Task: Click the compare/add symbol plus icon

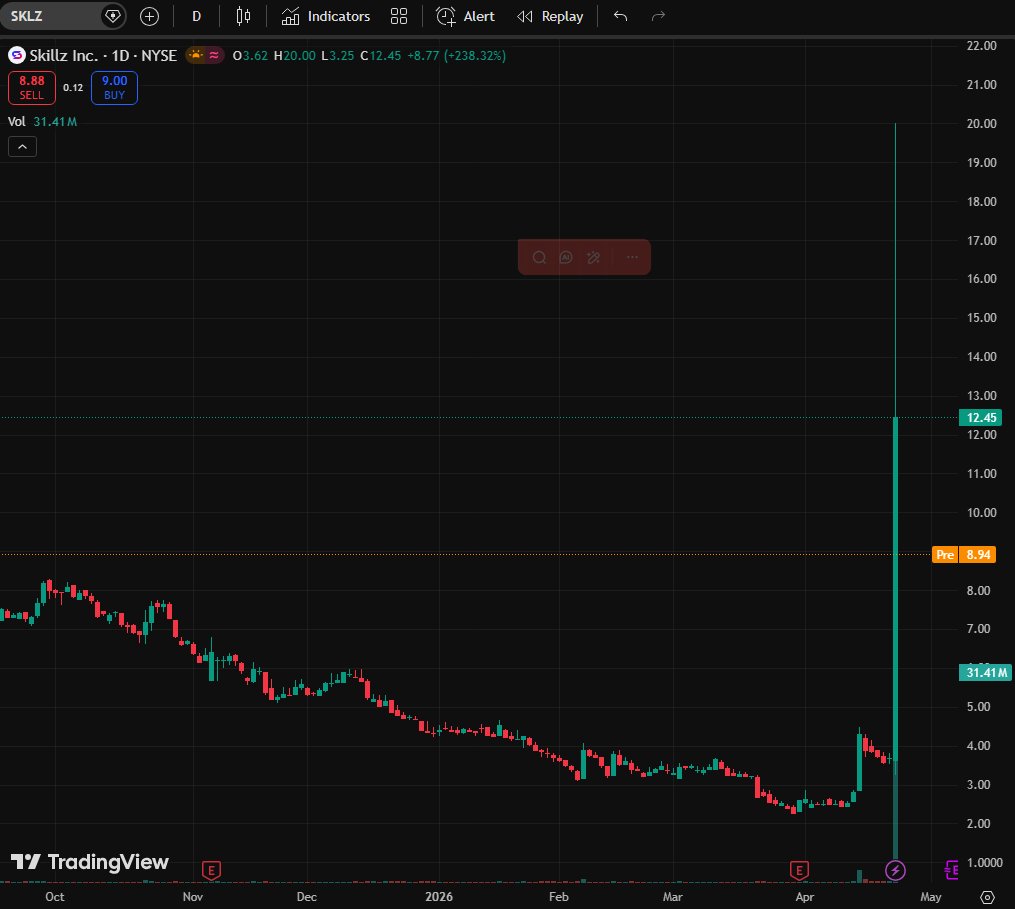Action: tap(149, 16)
